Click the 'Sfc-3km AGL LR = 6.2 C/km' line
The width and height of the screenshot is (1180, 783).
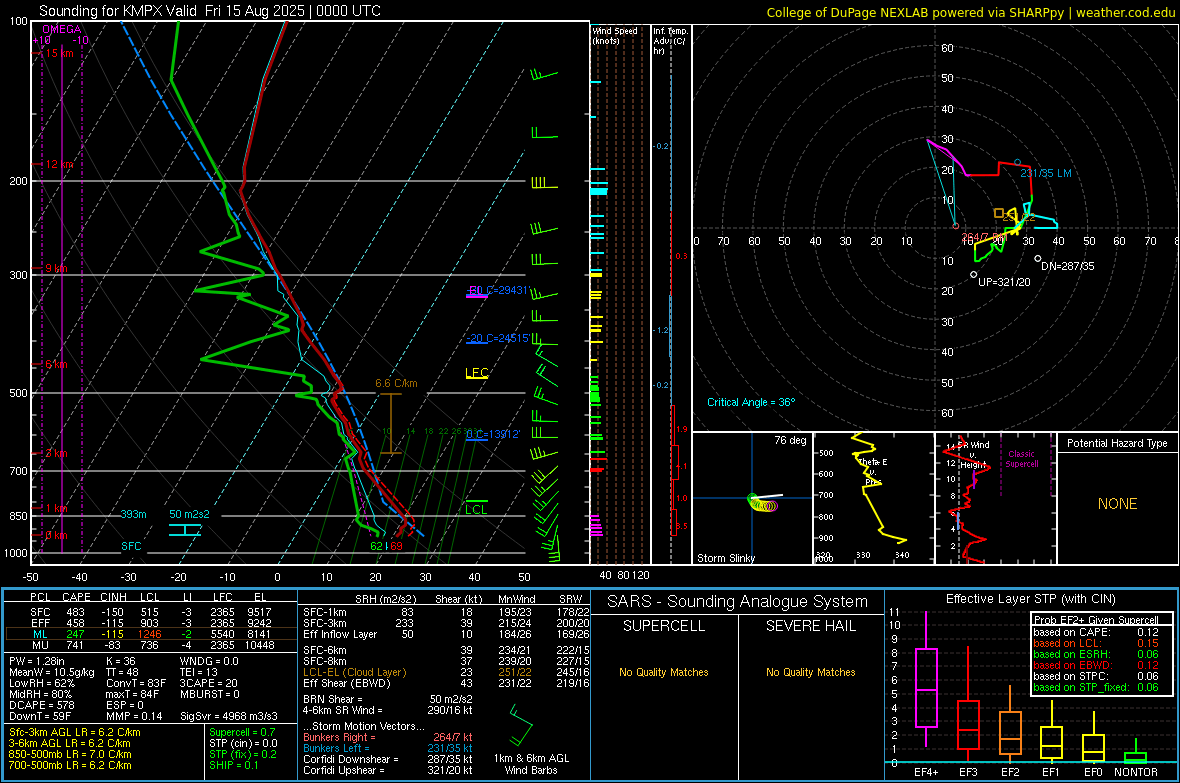[x=75, y=732]
